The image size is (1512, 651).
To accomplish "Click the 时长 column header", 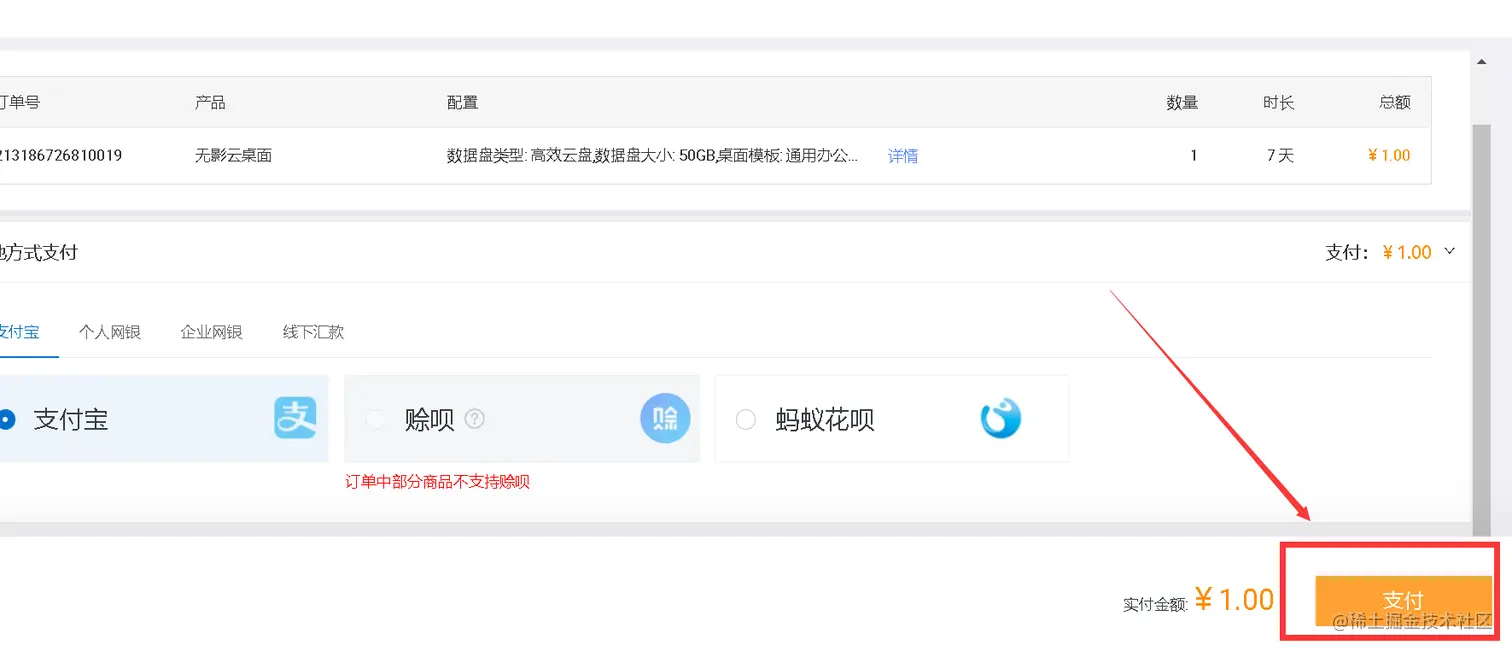I will pos(1278,102).
